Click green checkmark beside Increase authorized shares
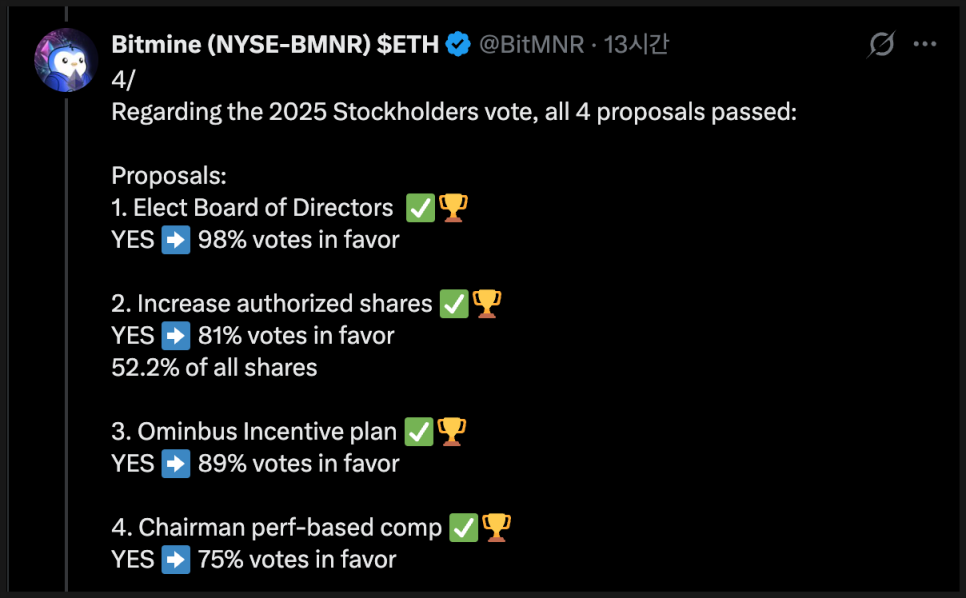The image size is (966, 598). (454, 304)
